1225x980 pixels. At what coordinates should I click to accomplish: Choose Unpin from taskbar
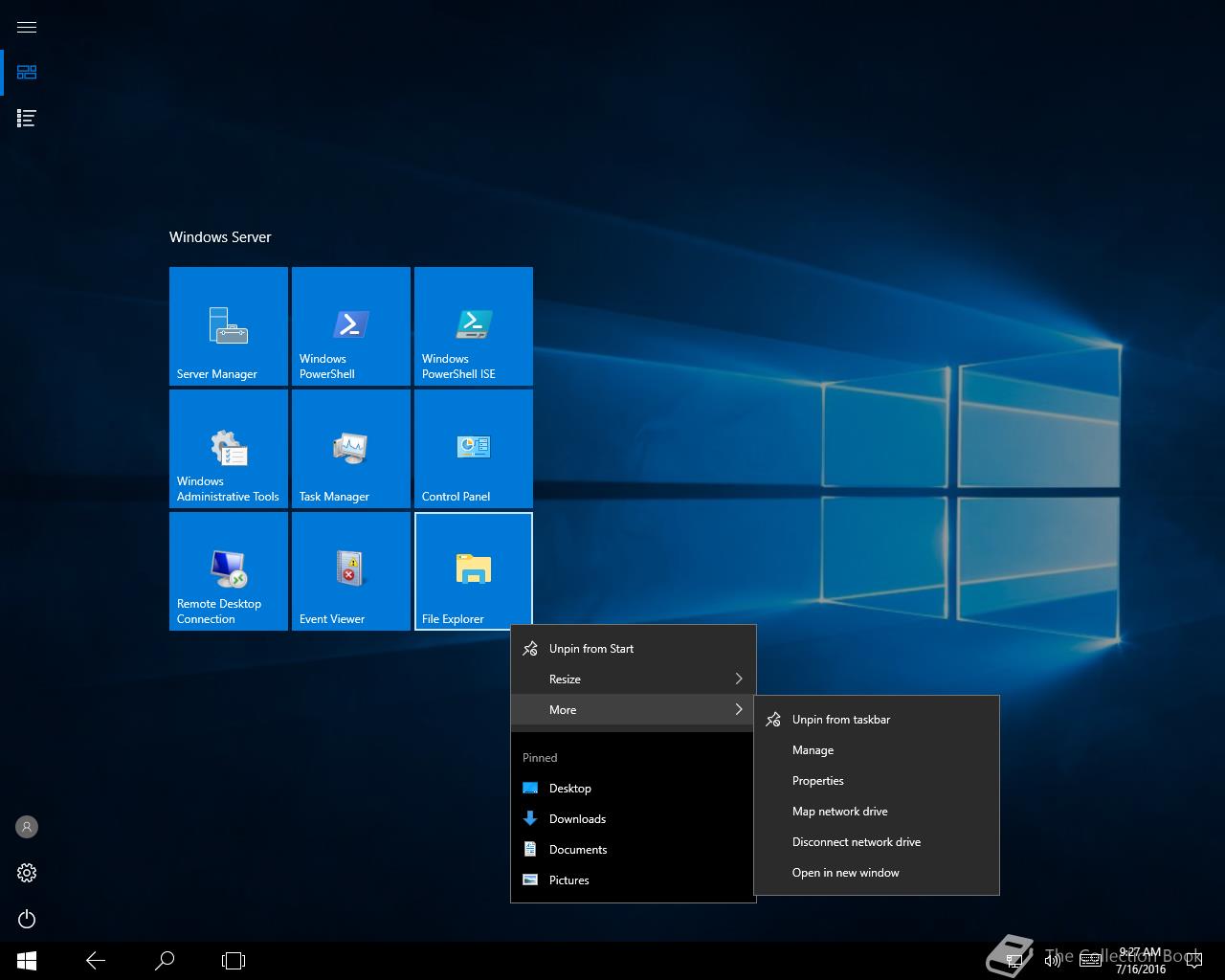[877, 720]
